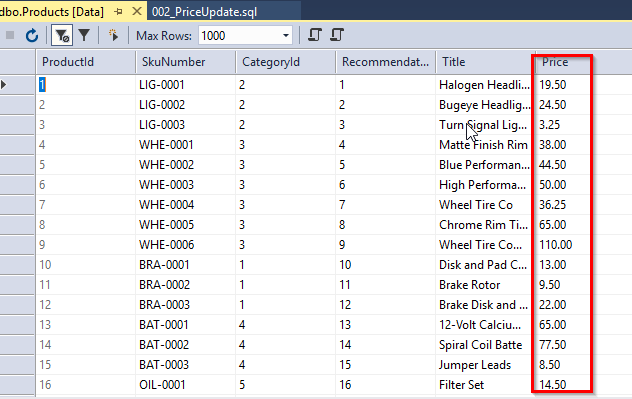
Task: Click the Bugeye Headlig... title cell
Action: [485, 105]
